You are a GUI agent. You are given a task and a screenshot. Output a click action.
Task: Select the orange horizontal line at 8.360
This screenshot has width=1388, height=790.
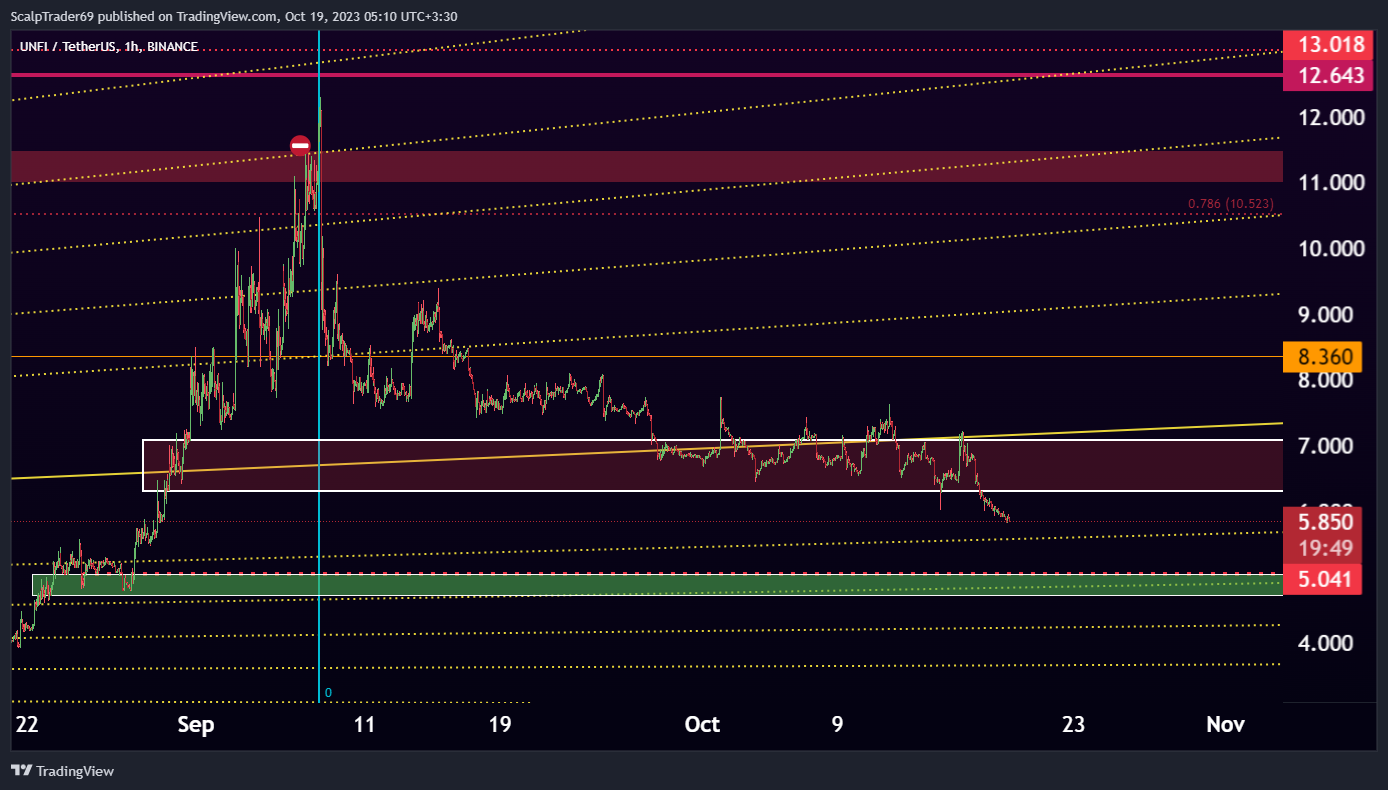646,356
